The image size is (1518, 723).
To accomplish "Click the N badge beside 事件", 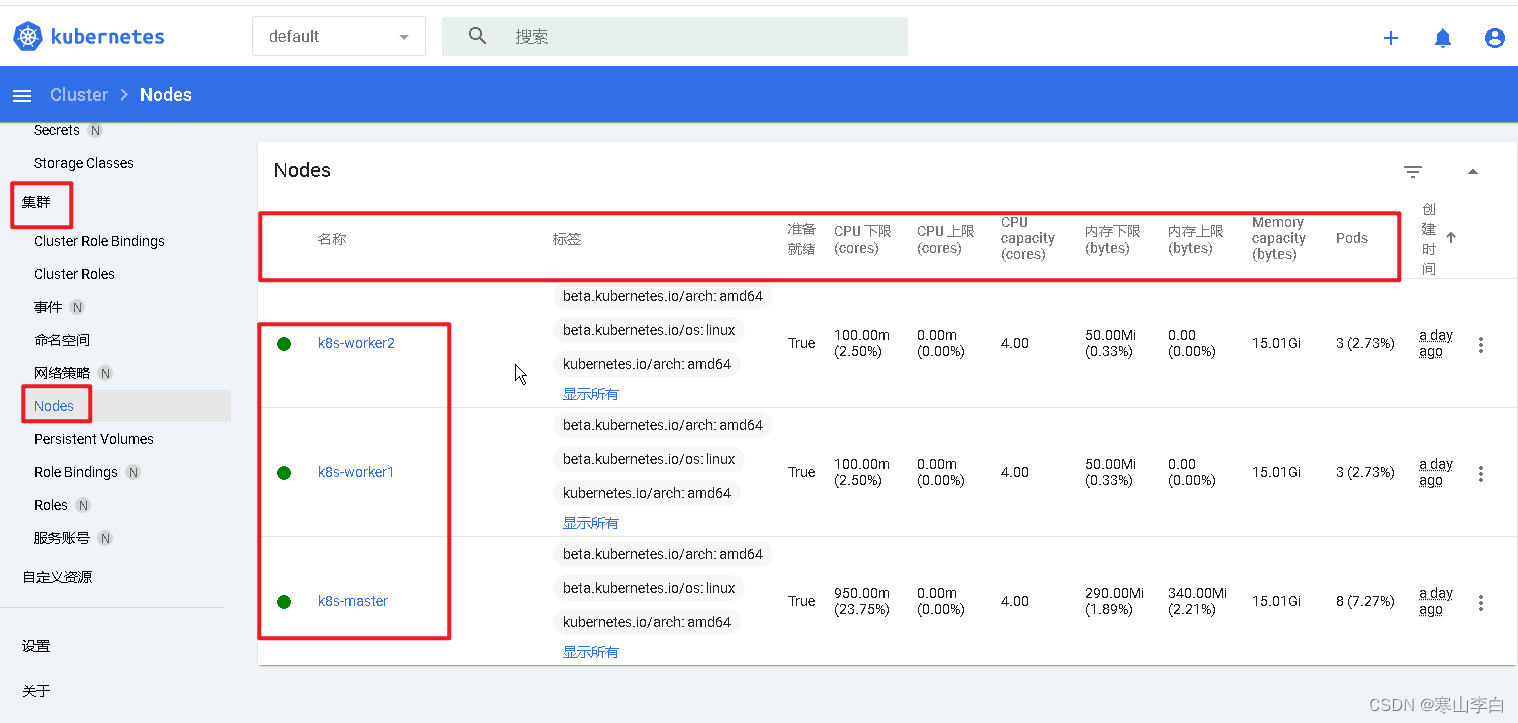I will [x=77, y=307].
